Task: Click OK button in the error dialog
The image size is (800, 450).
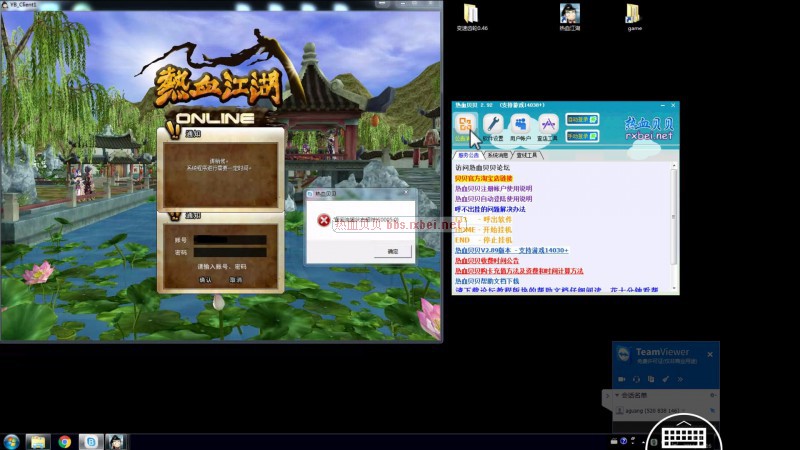Action: [x=392, y=252]
